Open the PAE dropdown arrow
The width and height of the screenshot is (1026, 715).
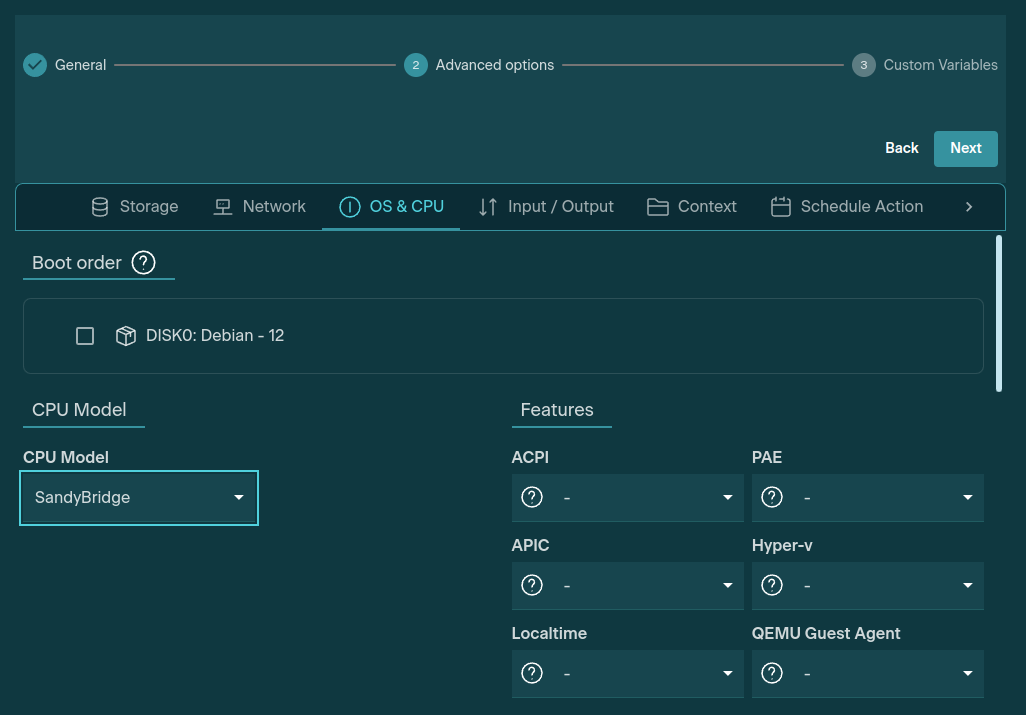tap(967, 498)
